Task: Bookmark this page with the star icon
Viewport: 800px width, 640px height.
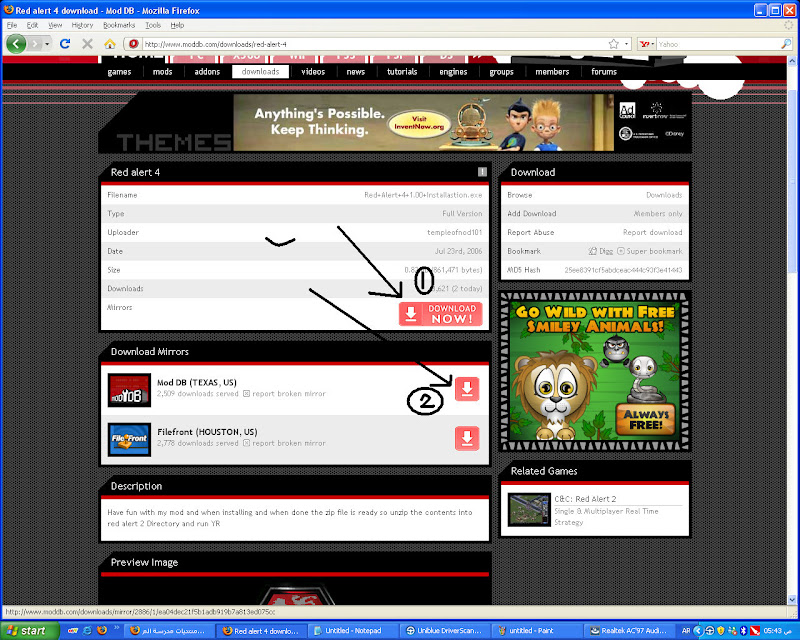Action: (x=614, y=44)
